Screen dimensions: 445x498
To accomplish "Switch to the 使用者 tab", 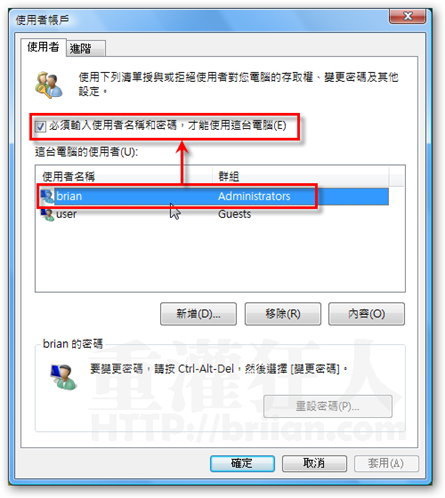I will [43, 47].
